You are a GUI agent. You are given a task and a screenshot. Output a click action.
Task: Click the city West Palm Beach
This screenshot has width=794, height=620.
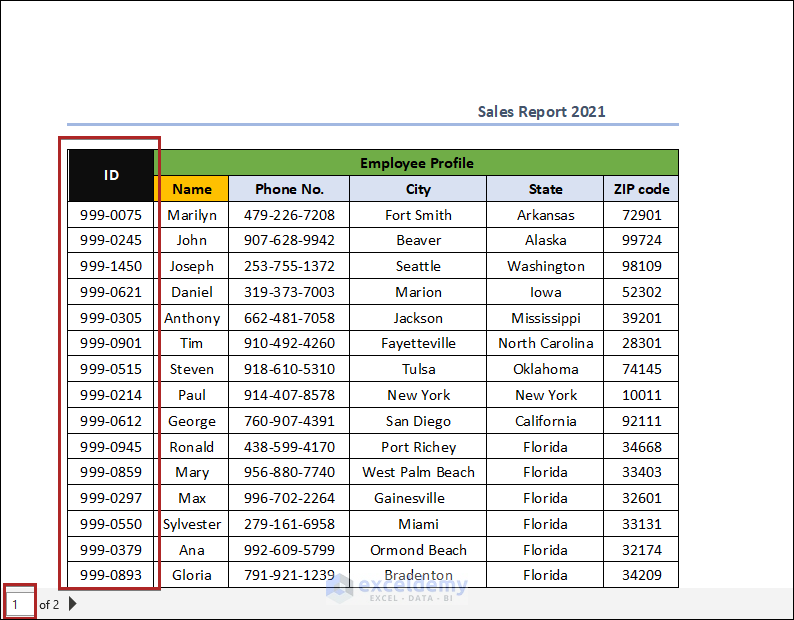[x=418, y=472]
